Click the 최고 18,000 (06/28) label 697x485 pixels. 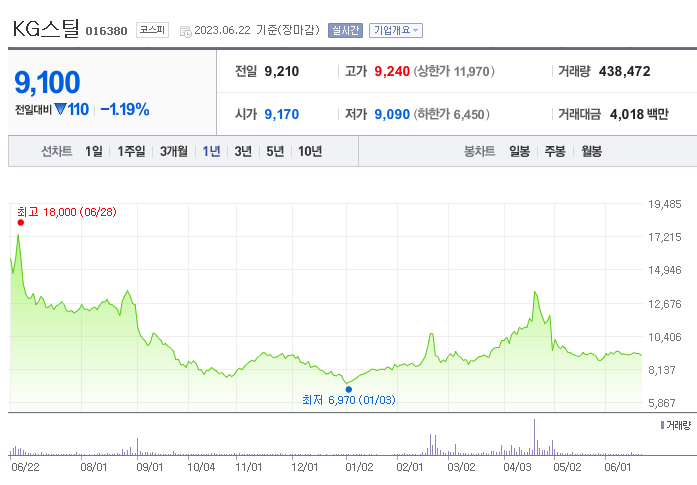67,212
